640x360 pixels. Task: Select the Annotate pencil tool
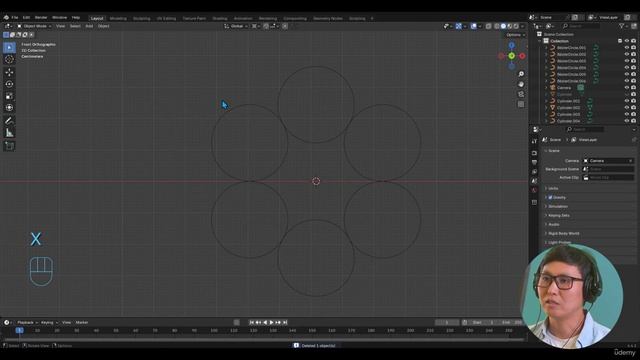point(9,121)
